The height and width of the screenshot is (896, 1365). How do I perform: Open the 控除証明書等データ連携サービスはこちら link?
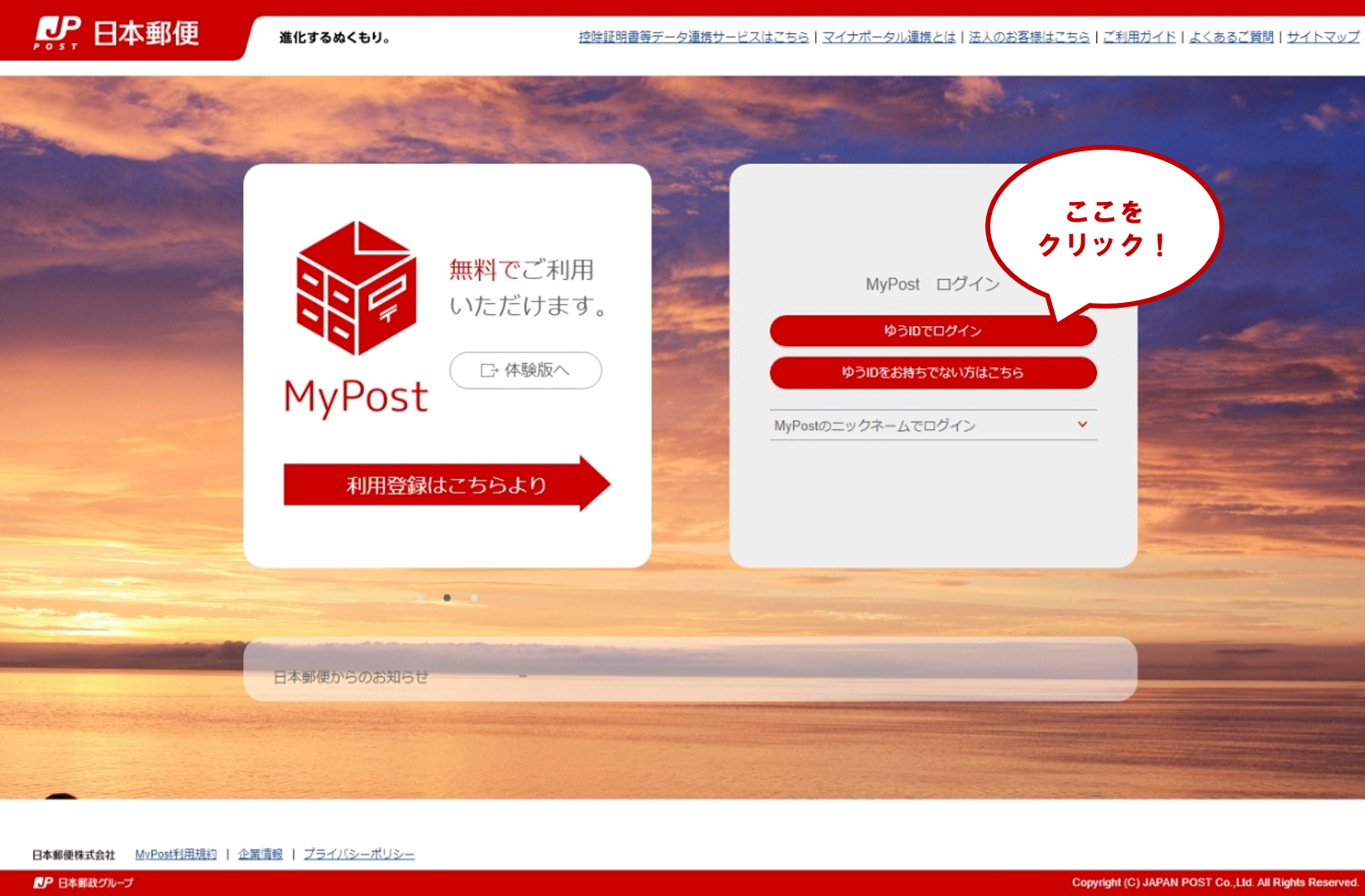pyautogui.click(x=693, y=37)
